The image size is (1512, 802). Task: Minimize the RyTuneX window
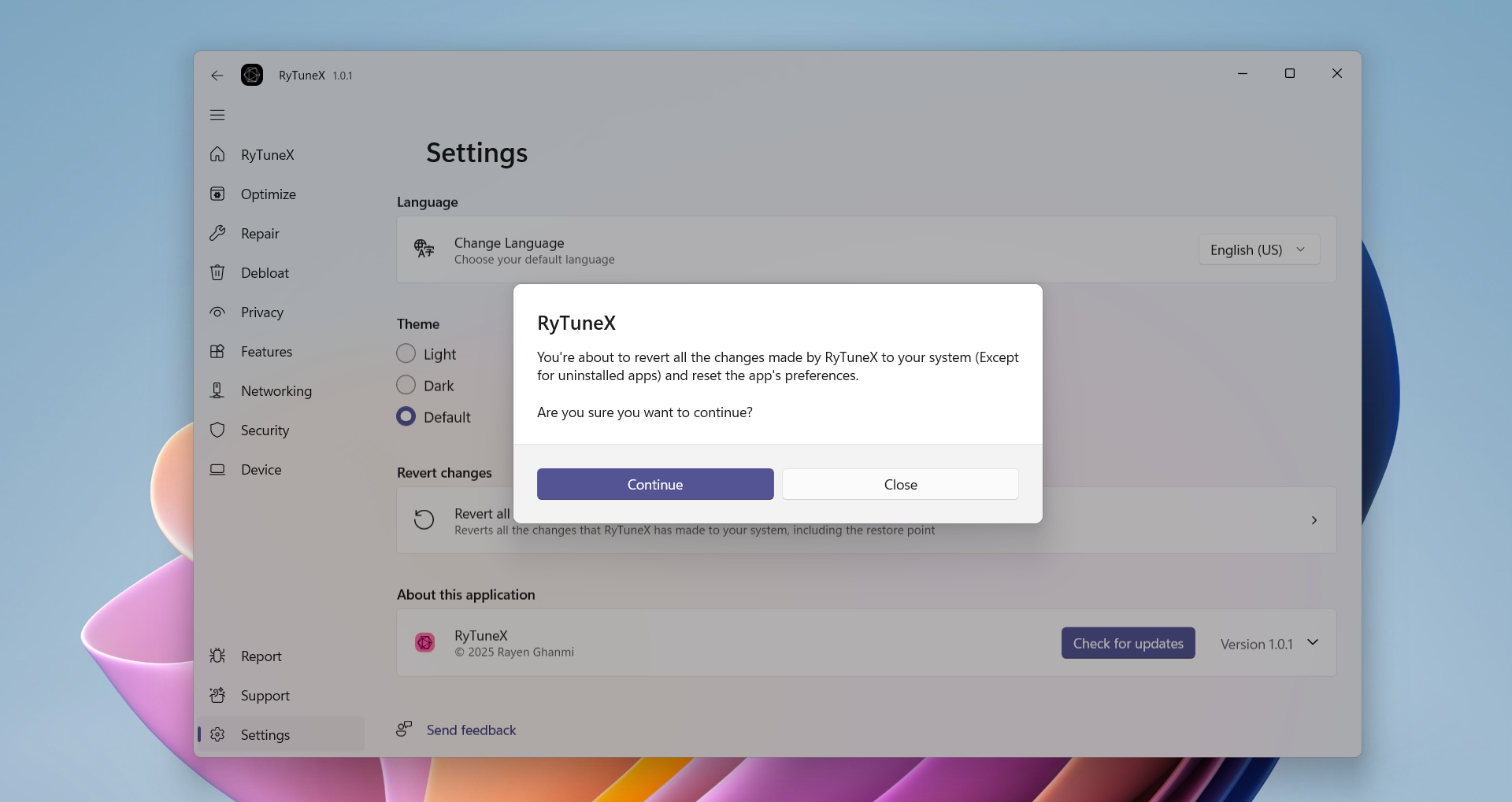1243,73
